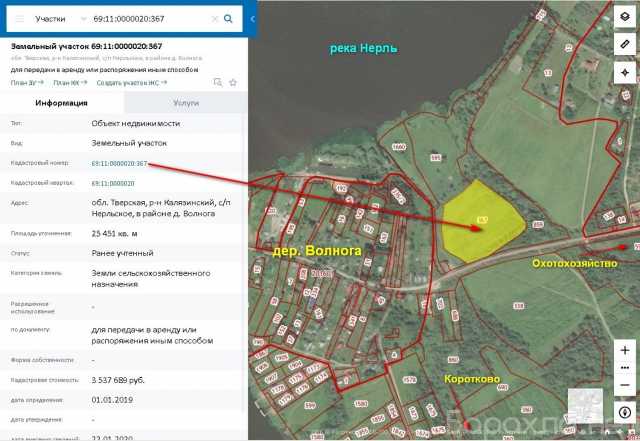
Task: Open the План КК link
Action: tap(70, 83)
